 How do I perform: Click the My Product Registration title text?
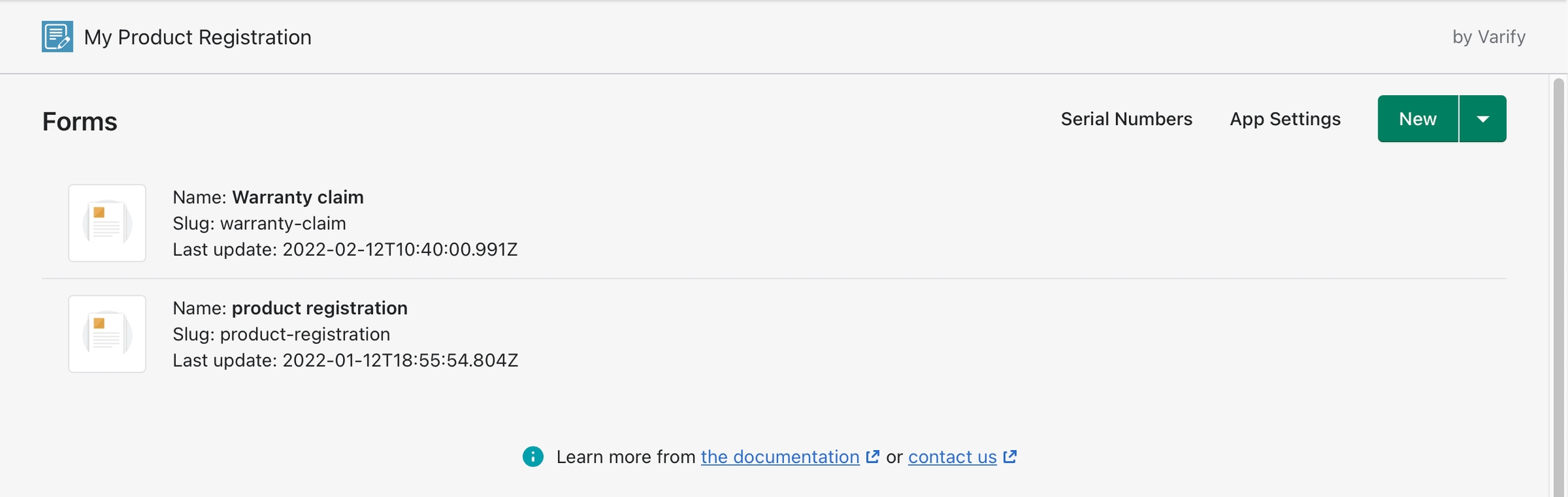point(197,37)
